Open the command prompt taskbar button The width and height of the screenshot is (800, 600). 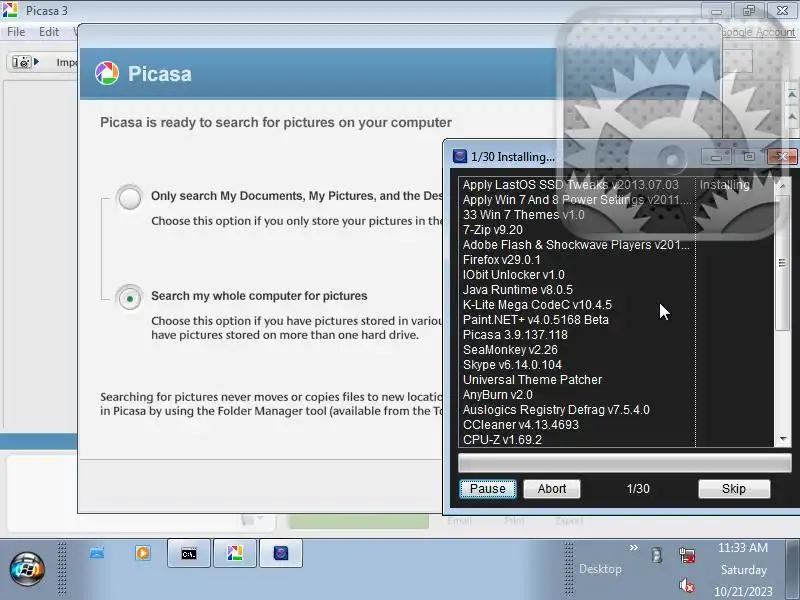(x=189, y=554)
